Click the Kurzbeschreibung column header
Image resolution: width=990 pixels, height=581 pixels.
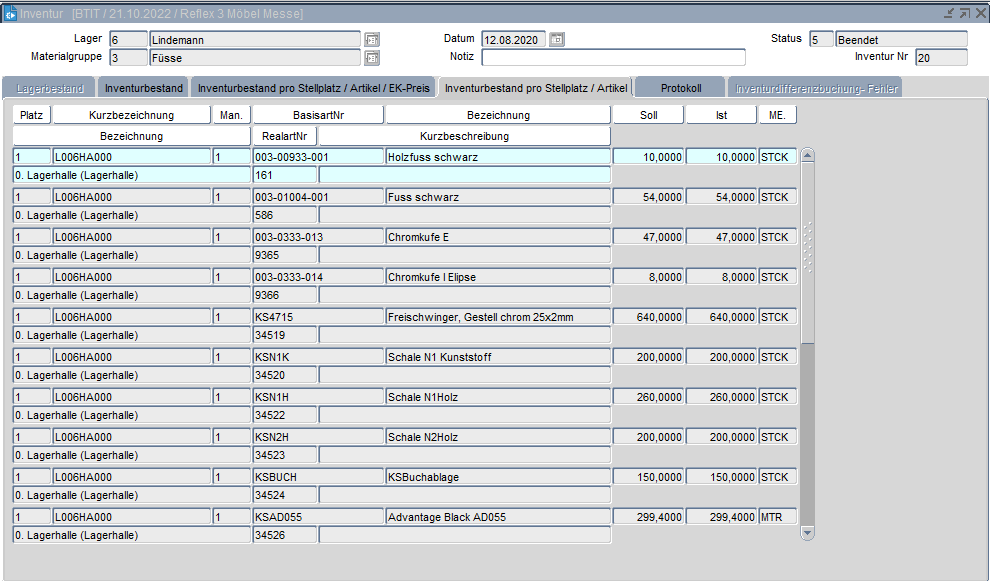[x=464, y=136]
